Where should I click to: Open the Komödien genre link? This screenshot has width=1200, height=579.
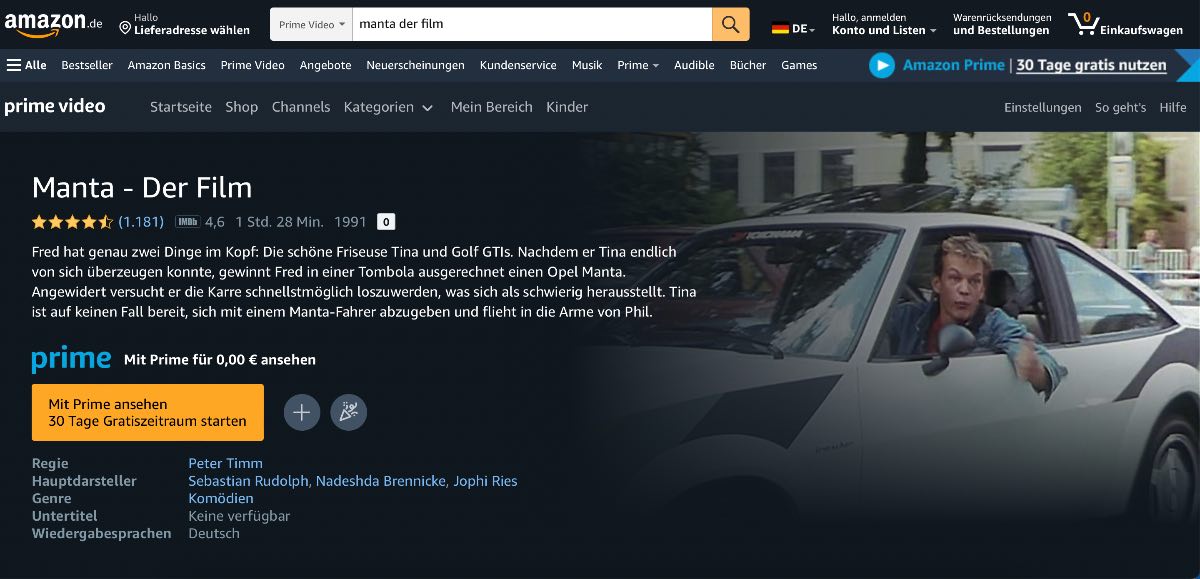pyautogui.click(x=221, y=498)
